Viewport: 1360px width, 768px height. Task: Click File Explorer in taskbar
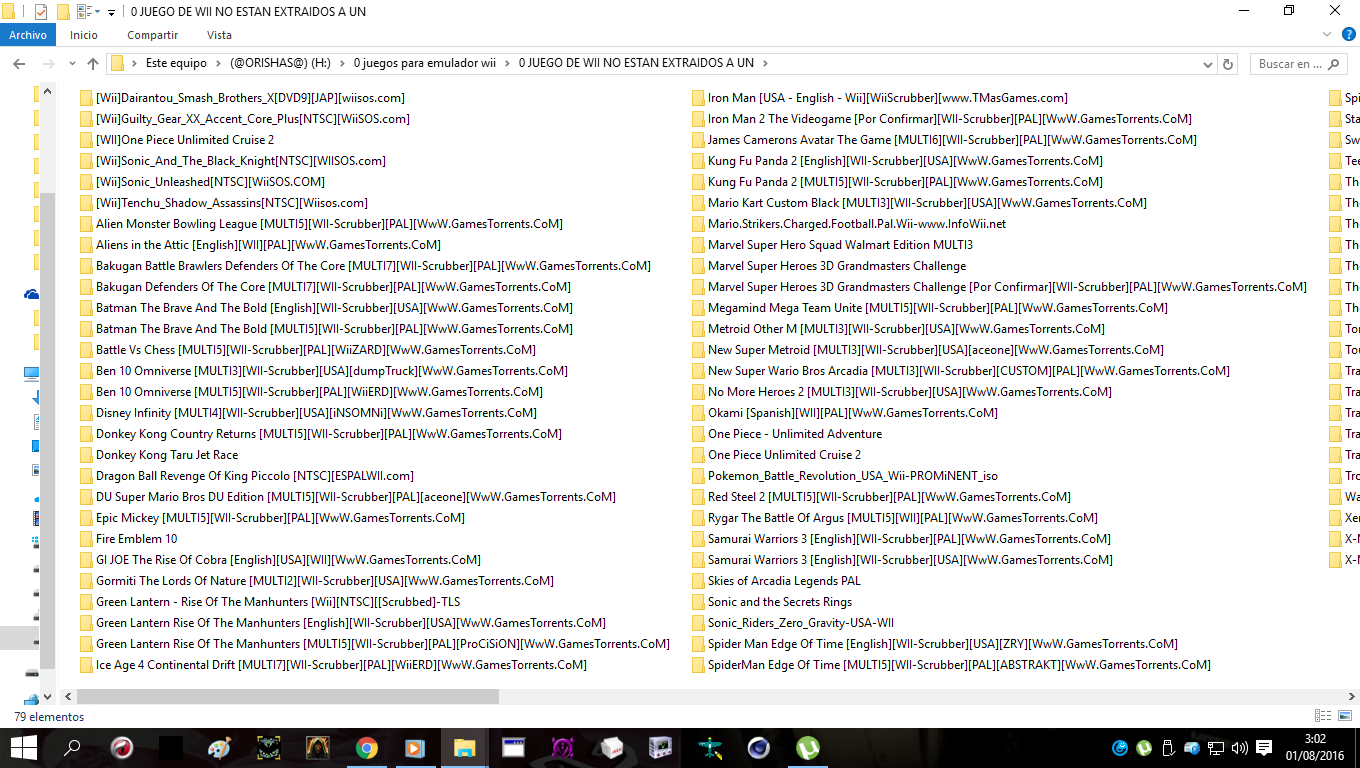tap(464, 748)
